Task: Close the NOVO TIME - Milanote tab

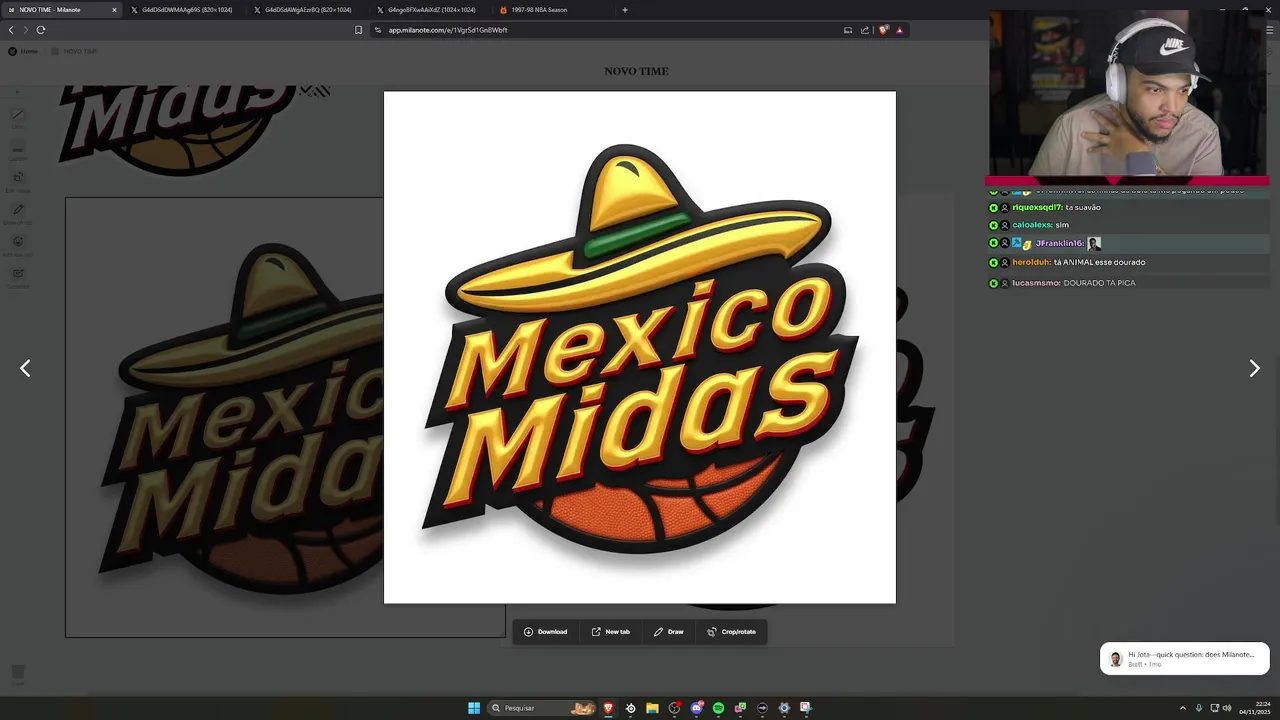Action: (114, 10)
